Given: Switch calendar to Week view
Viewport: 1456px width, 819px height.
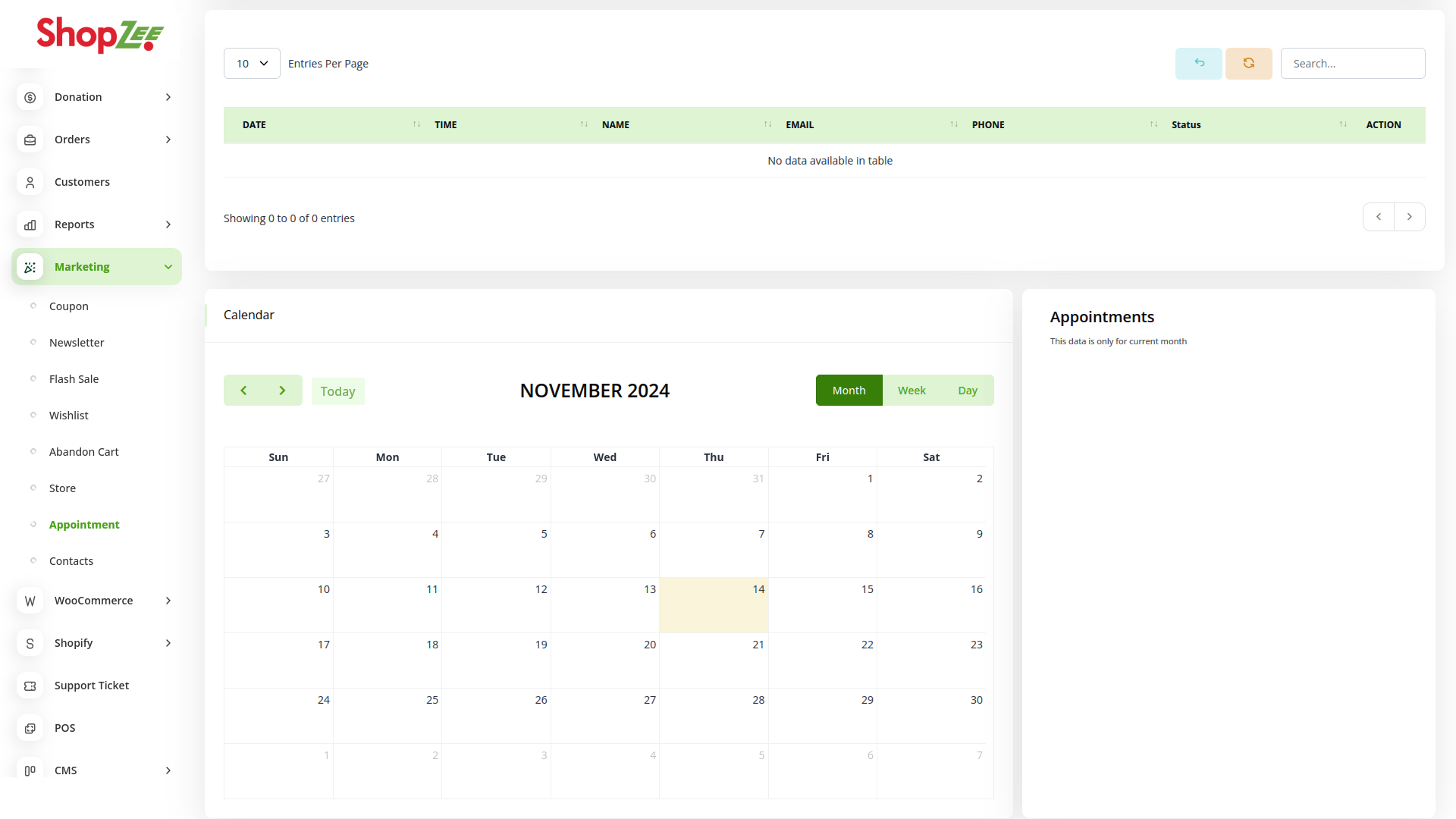Looking at the screenshot, I should 912,391.
